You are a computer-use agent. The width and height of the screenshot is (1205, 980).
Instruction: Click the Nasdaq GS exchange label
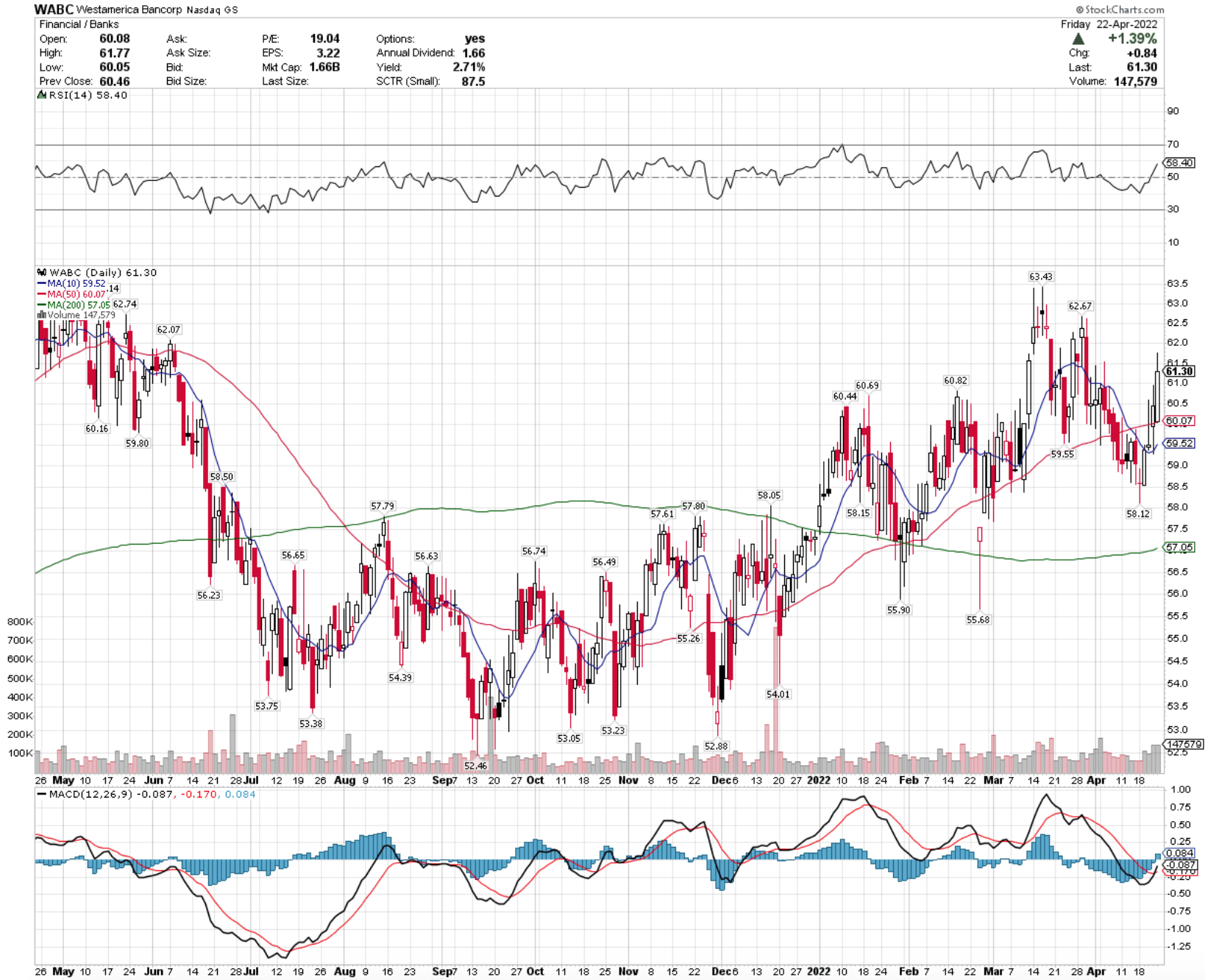point(212,10)
